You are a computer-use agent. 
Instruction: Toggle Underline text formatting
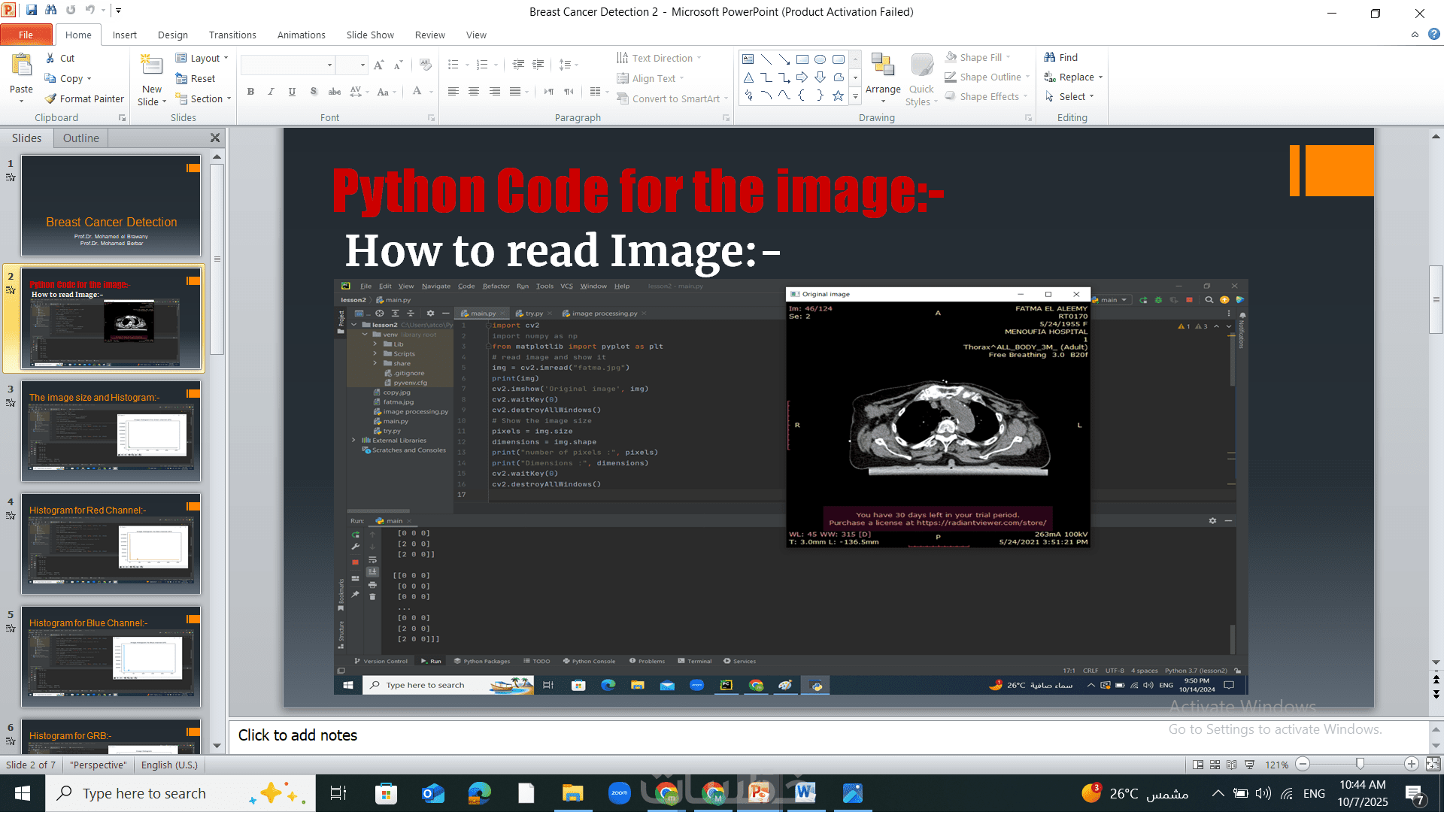(292, 92)
